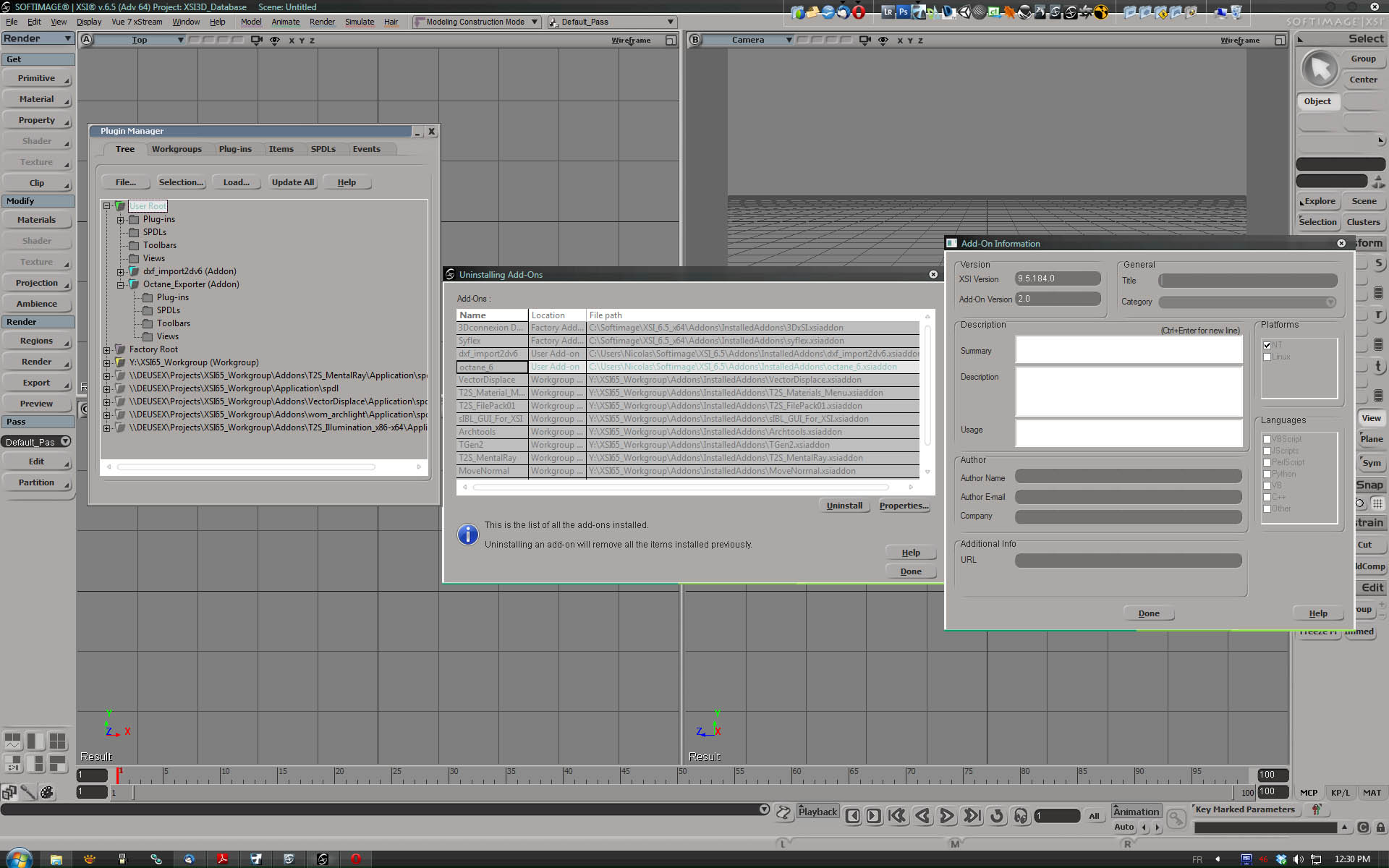Open the Animate menu
Screen dimensions: 1389x868
coord(285,22)
